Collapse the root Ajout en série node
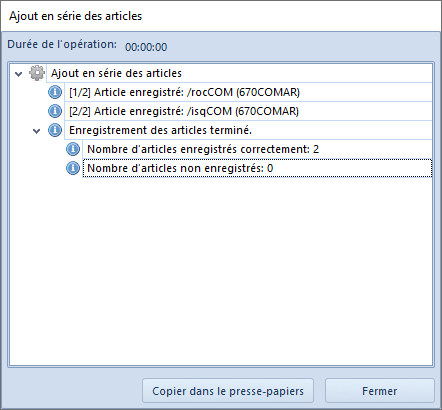Screen dimensions: 442x410 click(x=19, y=74)
